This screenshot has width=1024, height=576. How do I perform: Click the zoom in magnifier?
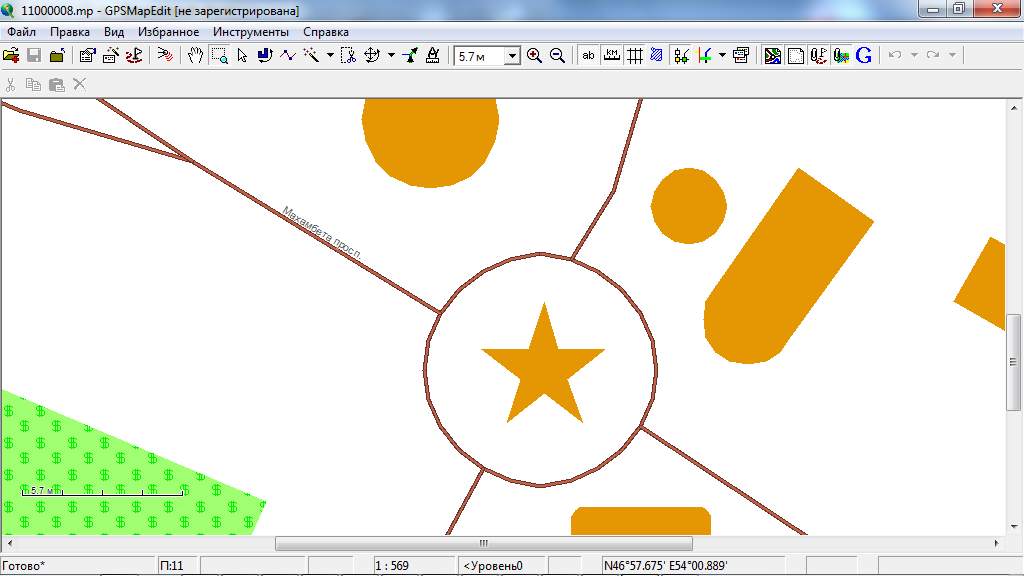pos(534,56)
